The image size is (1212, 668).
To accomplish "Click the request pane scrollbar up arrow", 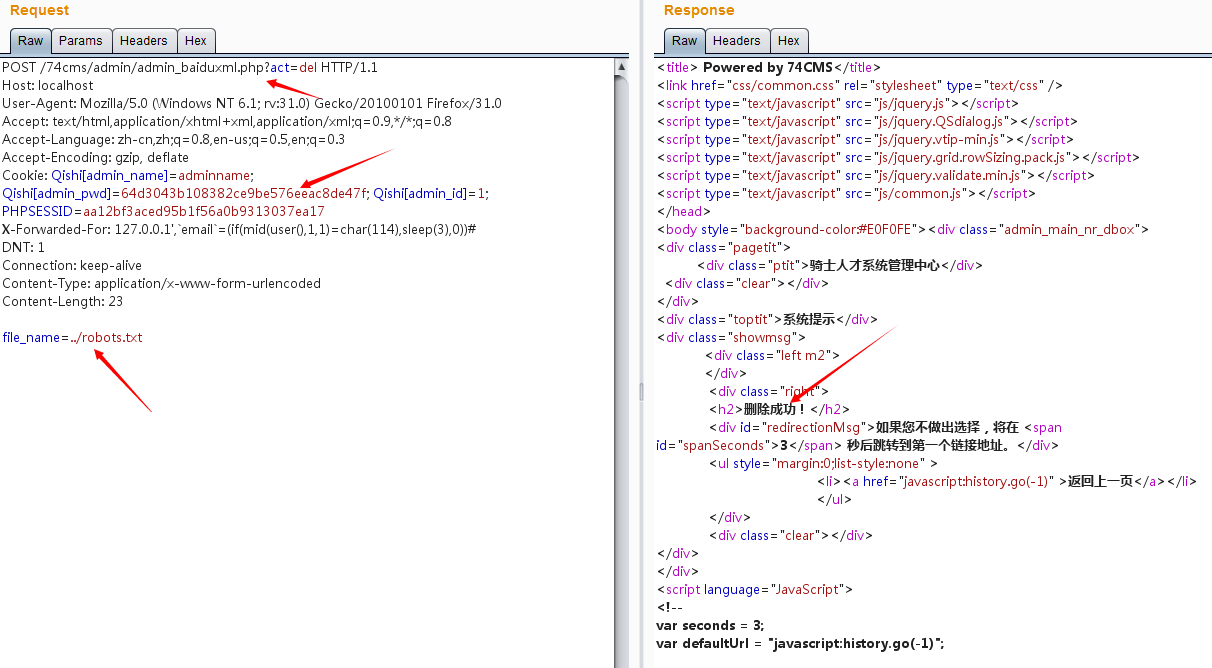I will click(x=621, y=67).
